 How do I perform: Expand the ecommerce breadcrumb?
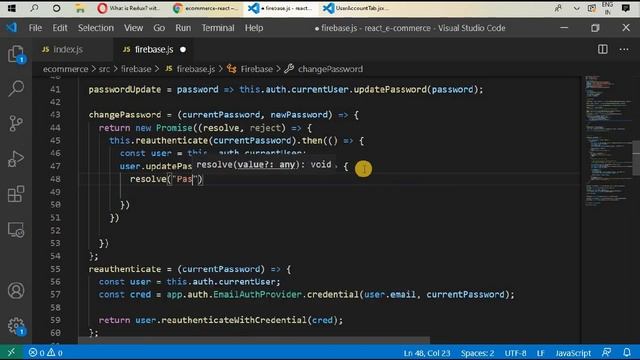pyautogui.click(x=65, y=69)
